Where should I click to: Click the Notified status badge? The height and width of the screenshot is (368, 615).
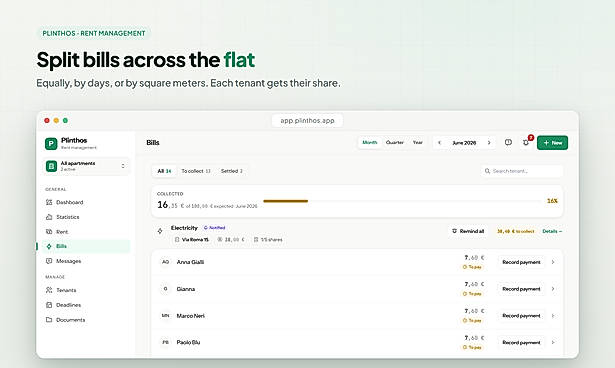[x=215, y=228]
